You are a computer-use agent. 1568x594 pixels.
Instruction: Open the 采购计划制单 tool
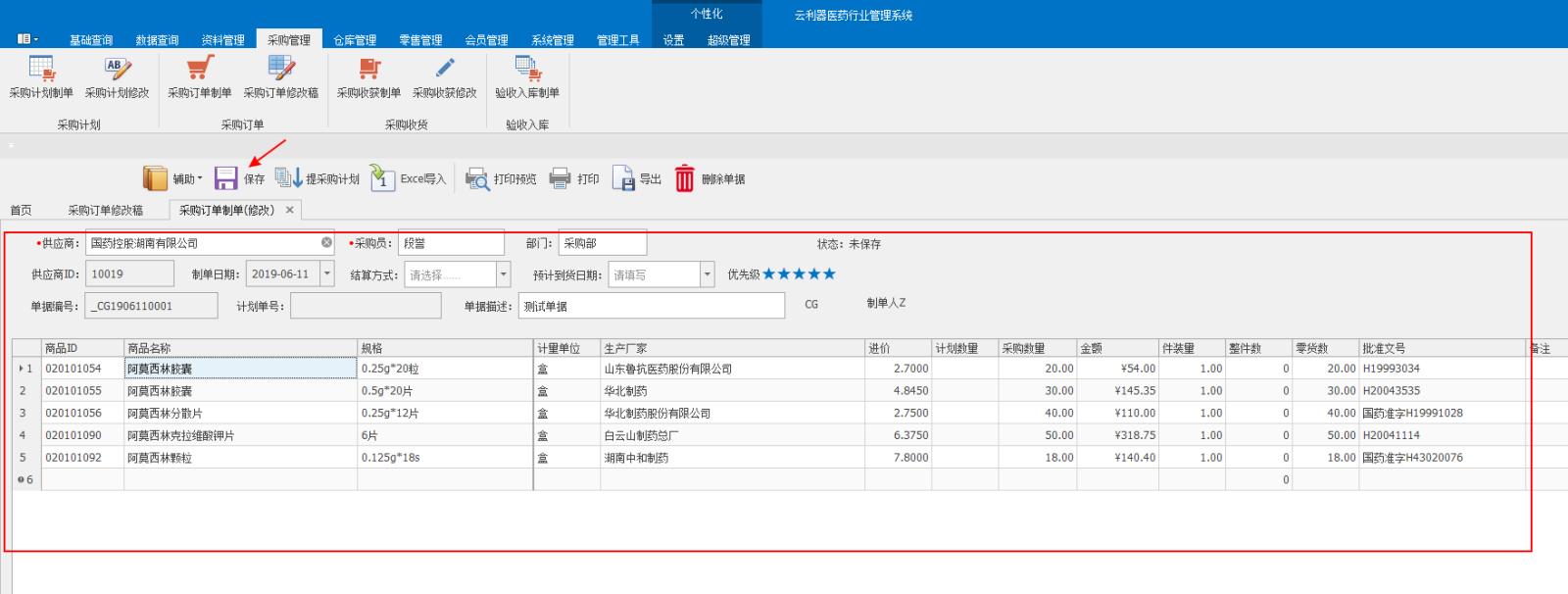(x=41, y=77)
